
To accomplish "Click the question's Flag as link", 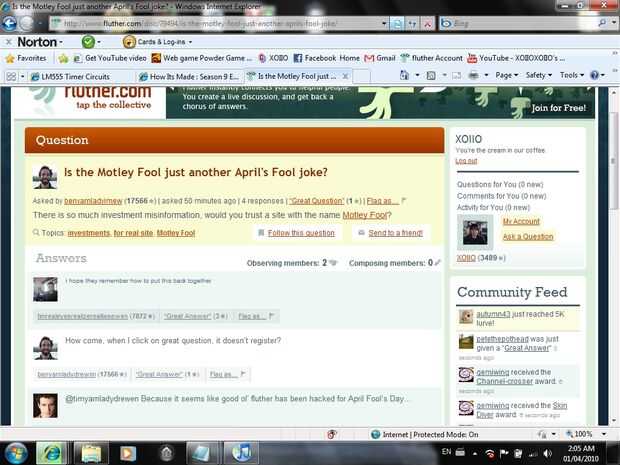I will click(382, 201).
